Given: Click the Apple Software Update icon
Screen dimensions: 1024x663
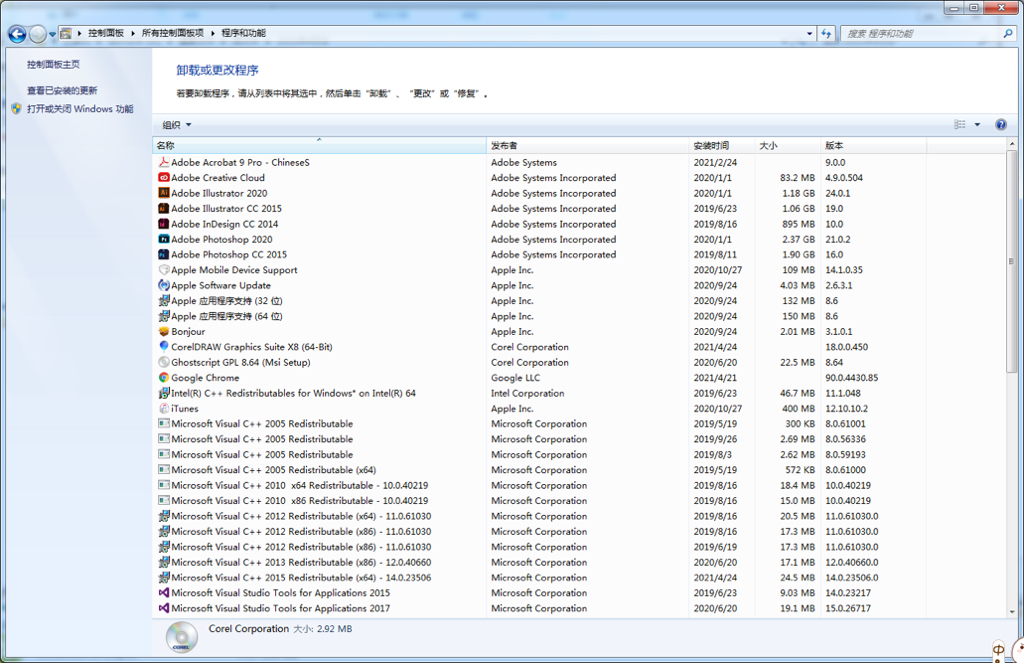Looking at the screenshot, I should pyautogui.click(x=164, y=285).
